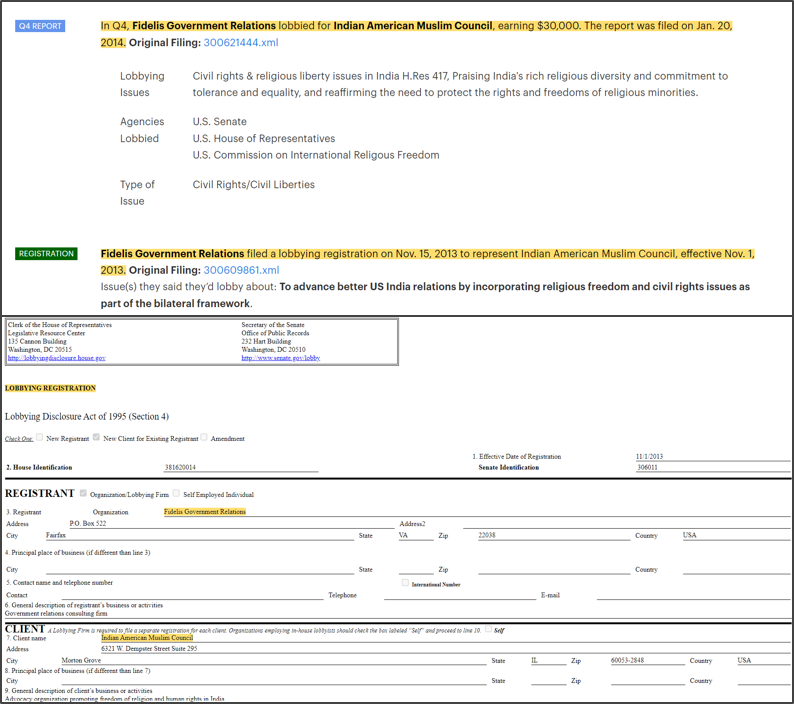Click the registrant address field P.O. Box 522

(231, 523)
